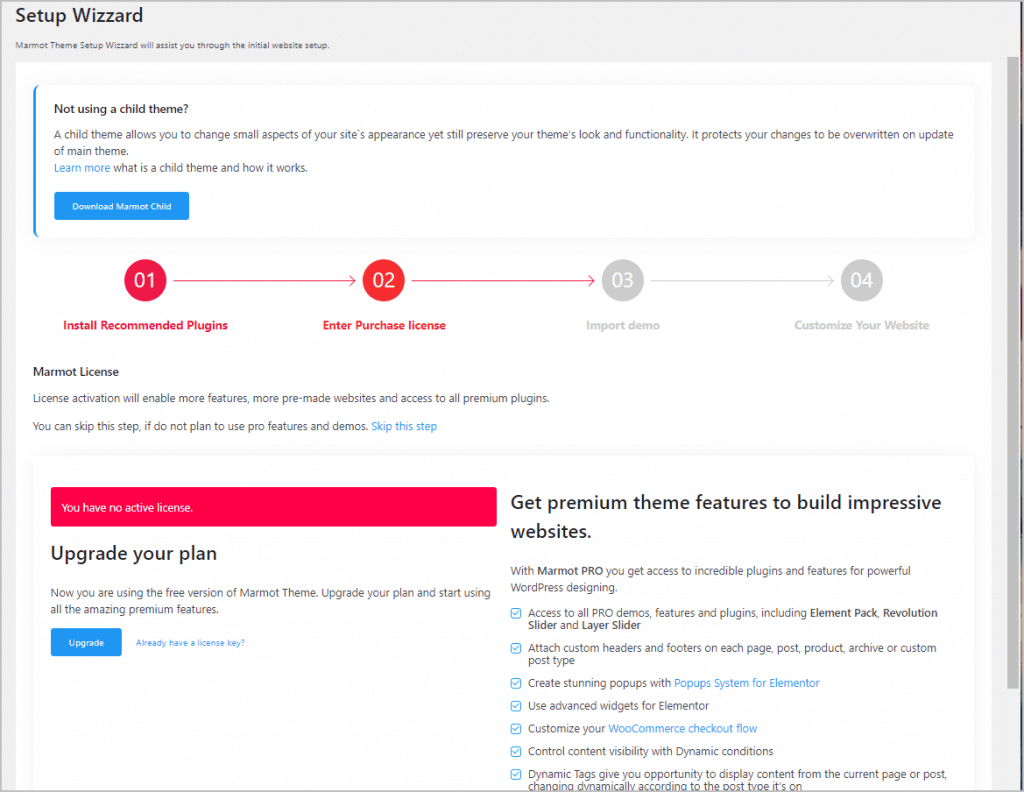This screenshot has width=1024, height=792.
Task: Click the step 01 circle icon
Action: (145, 281)
